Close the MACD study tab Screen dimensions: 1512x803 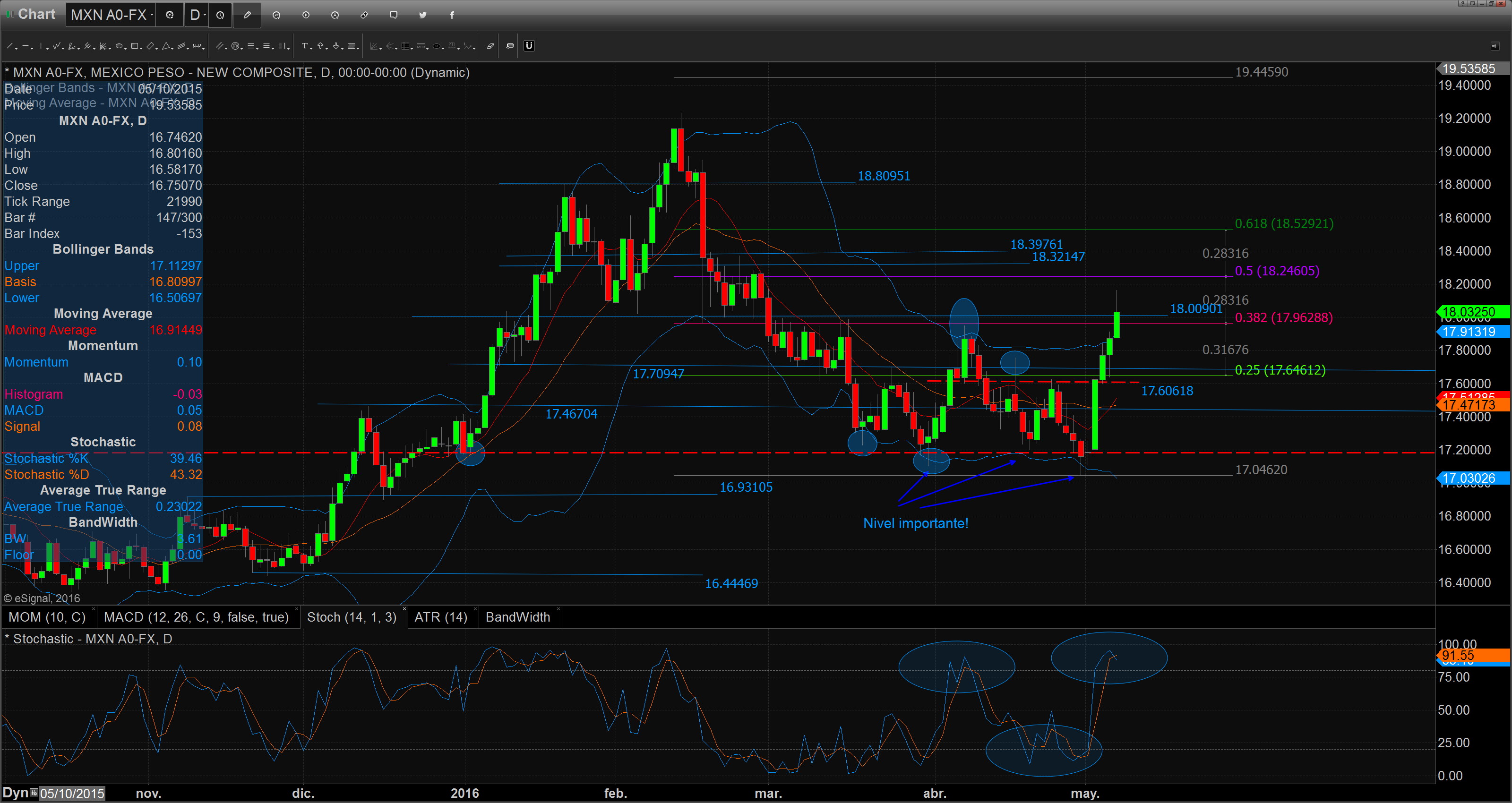pyautogui.click(x=296, y=609)
